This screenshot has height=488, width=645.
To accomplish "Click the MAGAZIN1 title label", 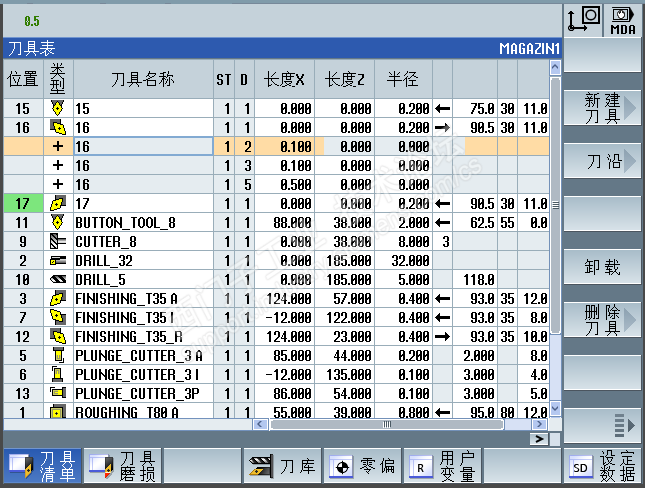I will [529, 49].
